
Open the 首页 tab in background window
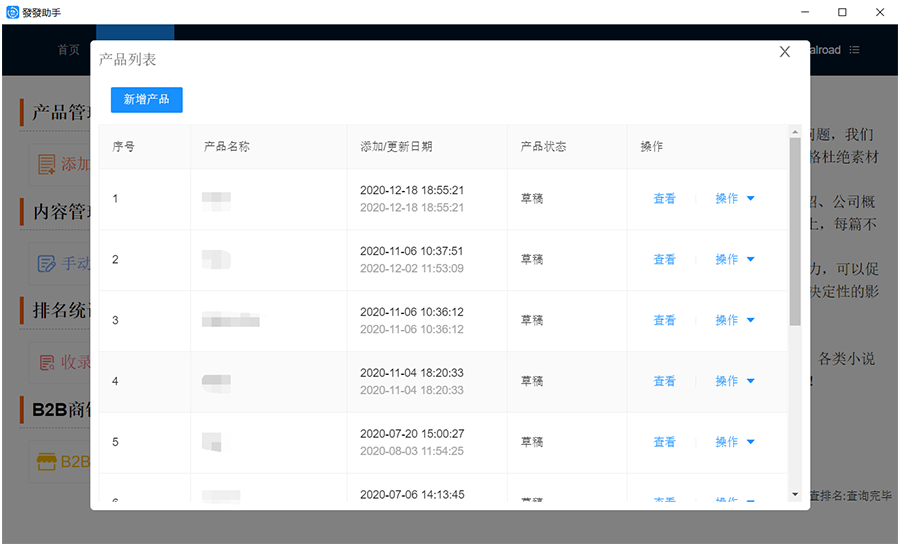[x=69, y=50]
